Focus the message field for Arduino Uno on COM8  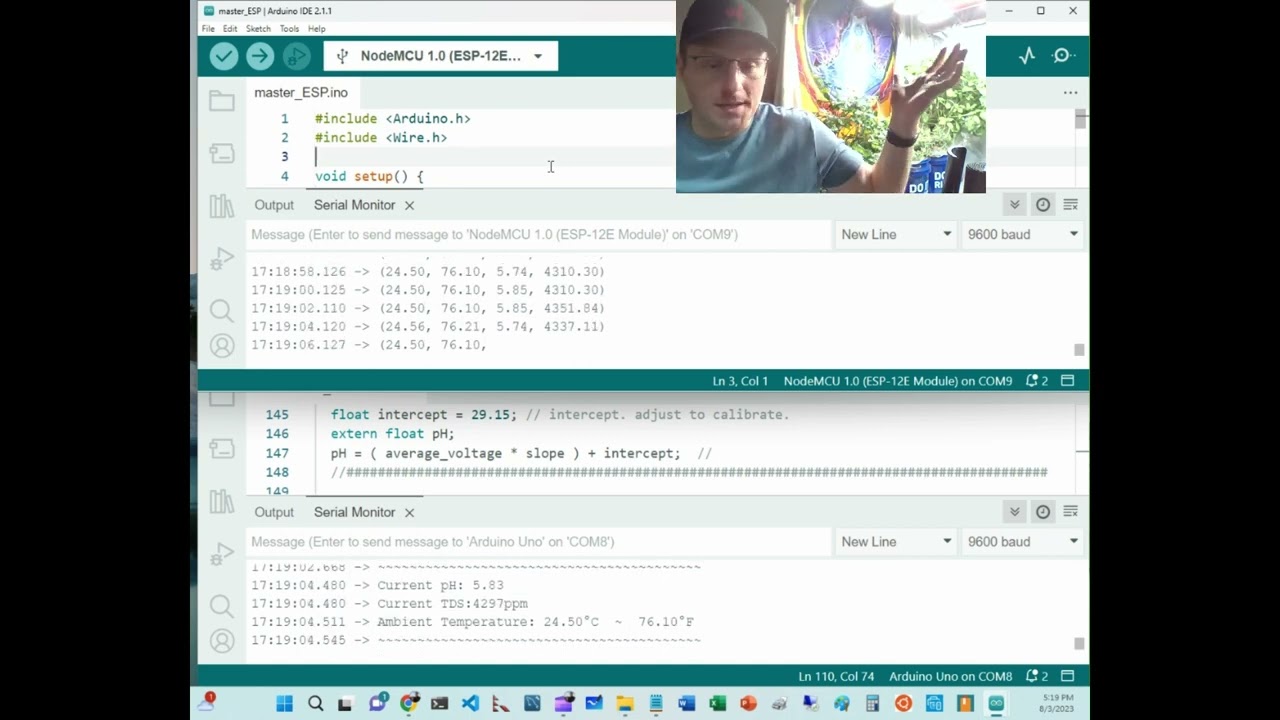click(539, 541)
